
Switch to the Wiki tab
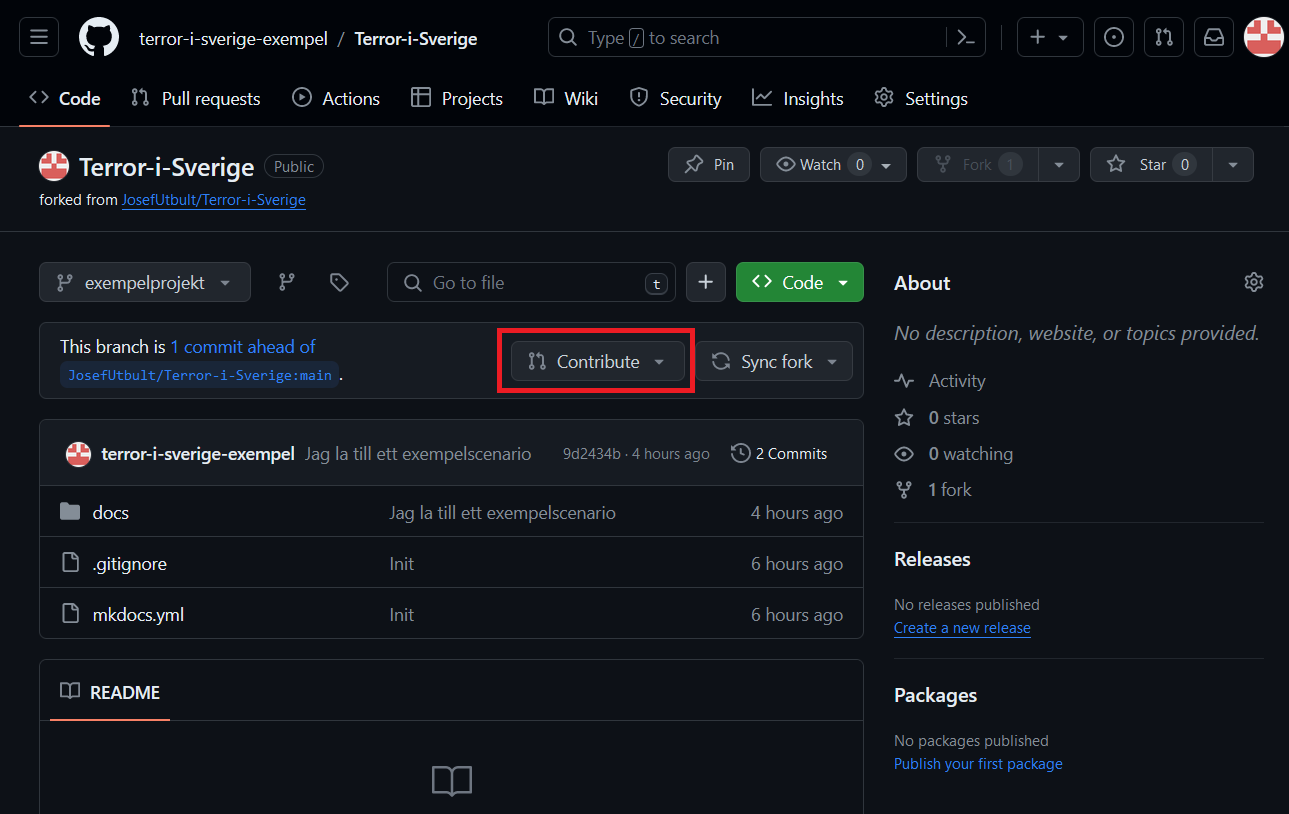click(566, 98)
